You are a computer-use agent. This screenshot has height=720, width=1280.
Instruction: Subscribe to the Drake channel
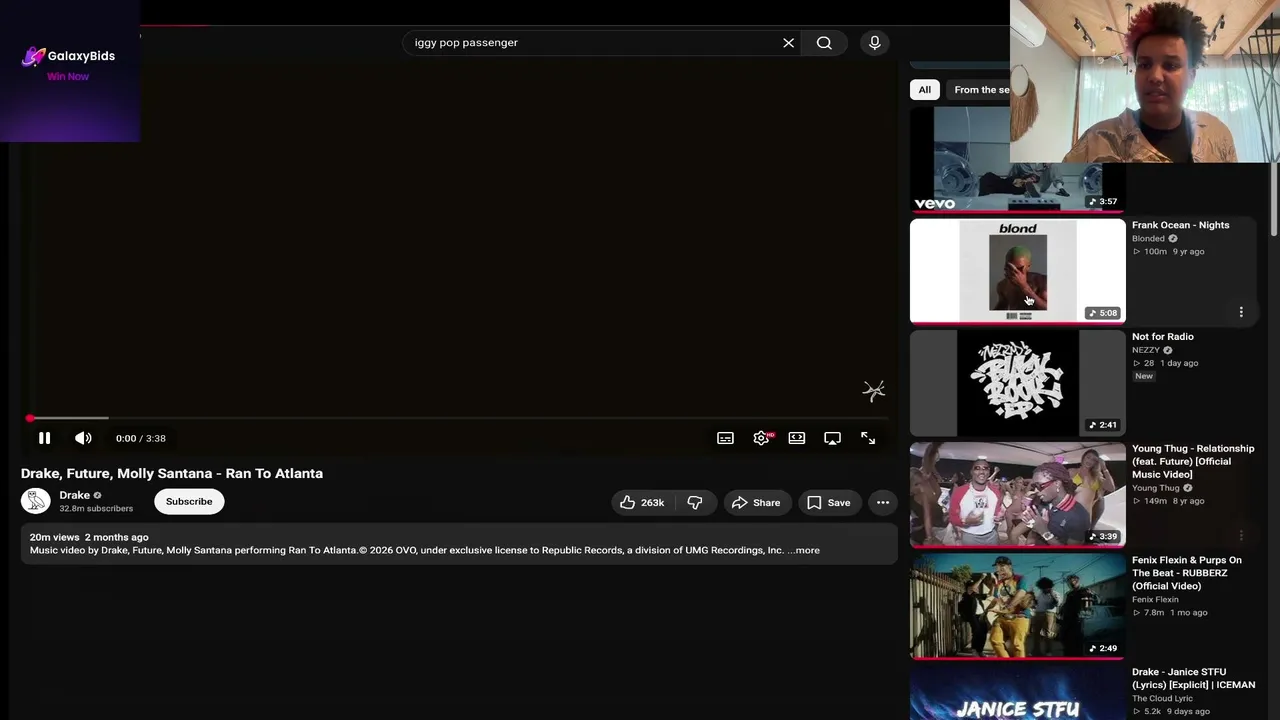coord(189,501)
